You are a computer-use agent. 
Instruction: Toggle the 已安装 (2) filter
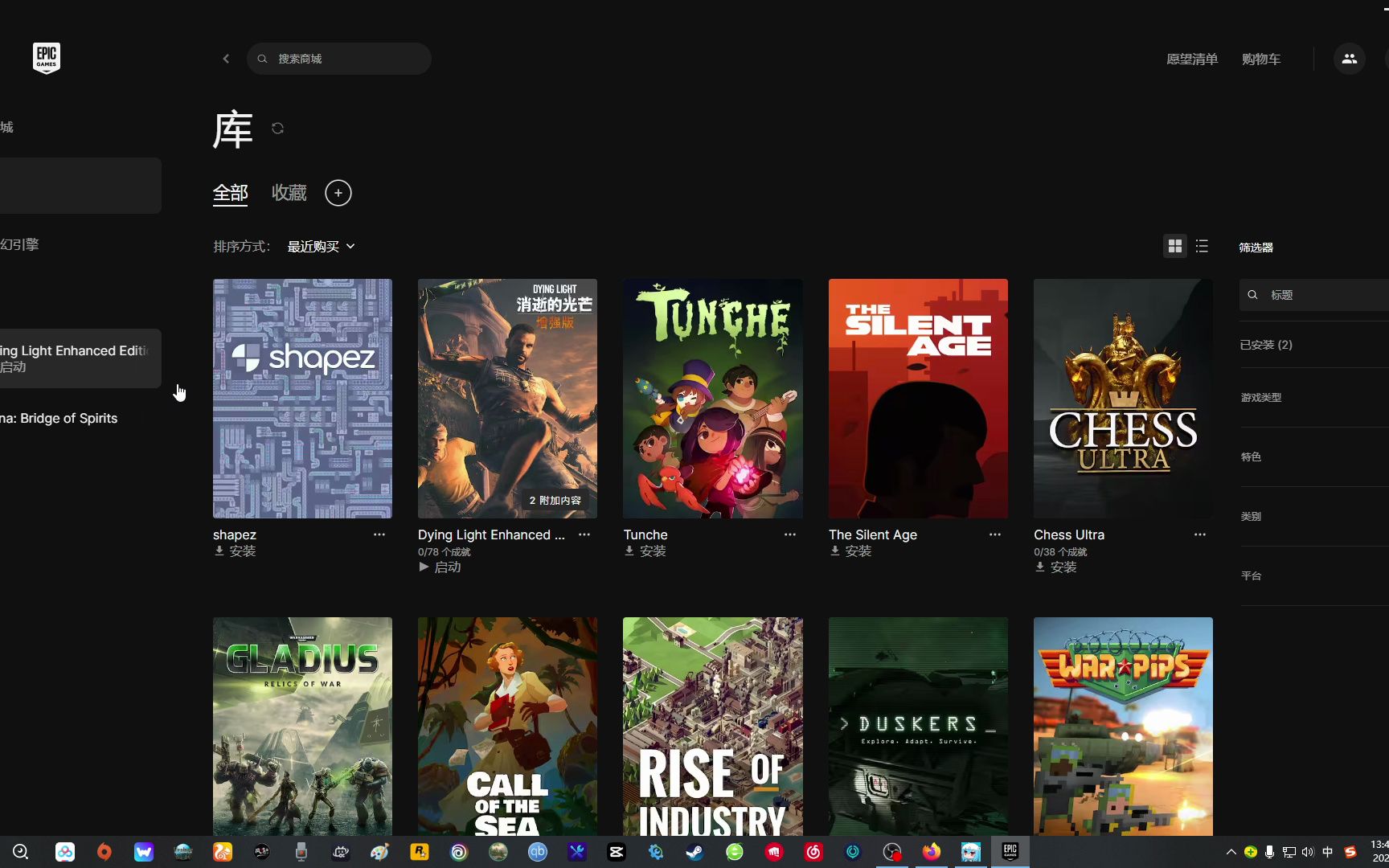[1267, 345]
